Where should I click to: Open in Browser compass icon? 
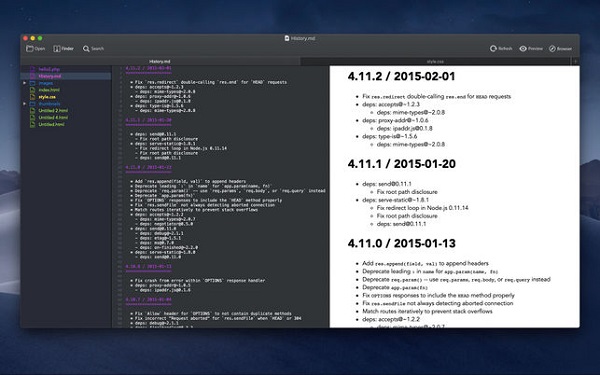click(x=552, y=49)
